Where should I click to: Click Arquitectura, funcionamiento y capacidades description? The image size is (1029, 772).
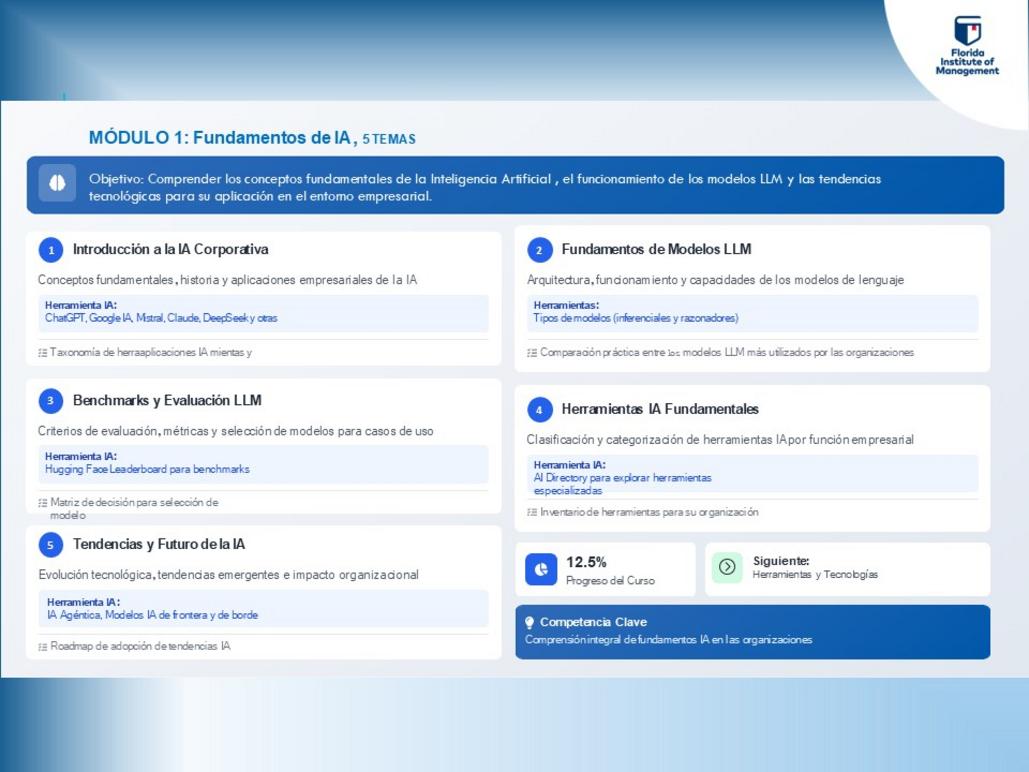pyautogui.click(x=715, y=280)
